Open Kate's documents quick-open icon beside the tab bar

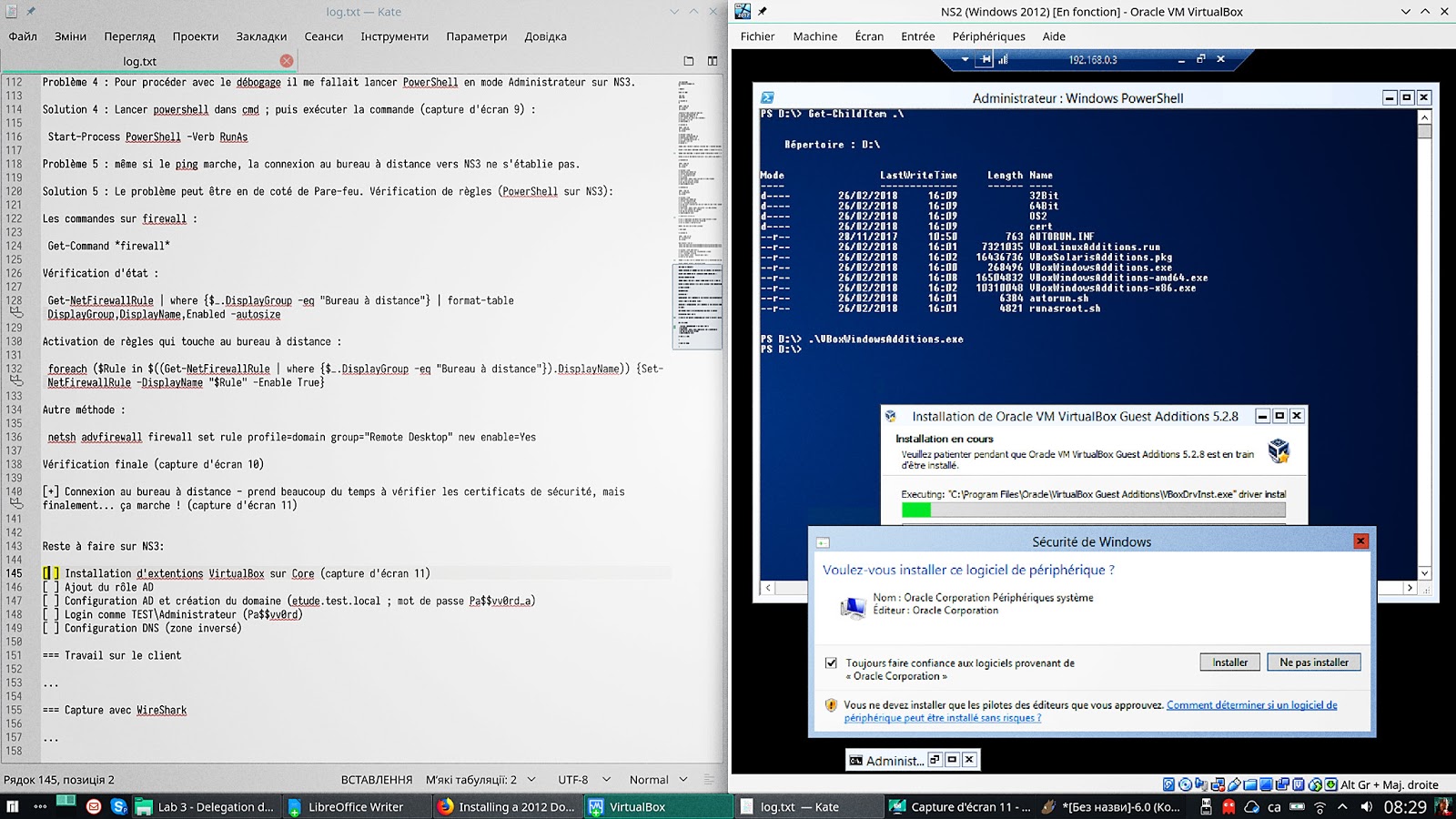coord(689,61)
